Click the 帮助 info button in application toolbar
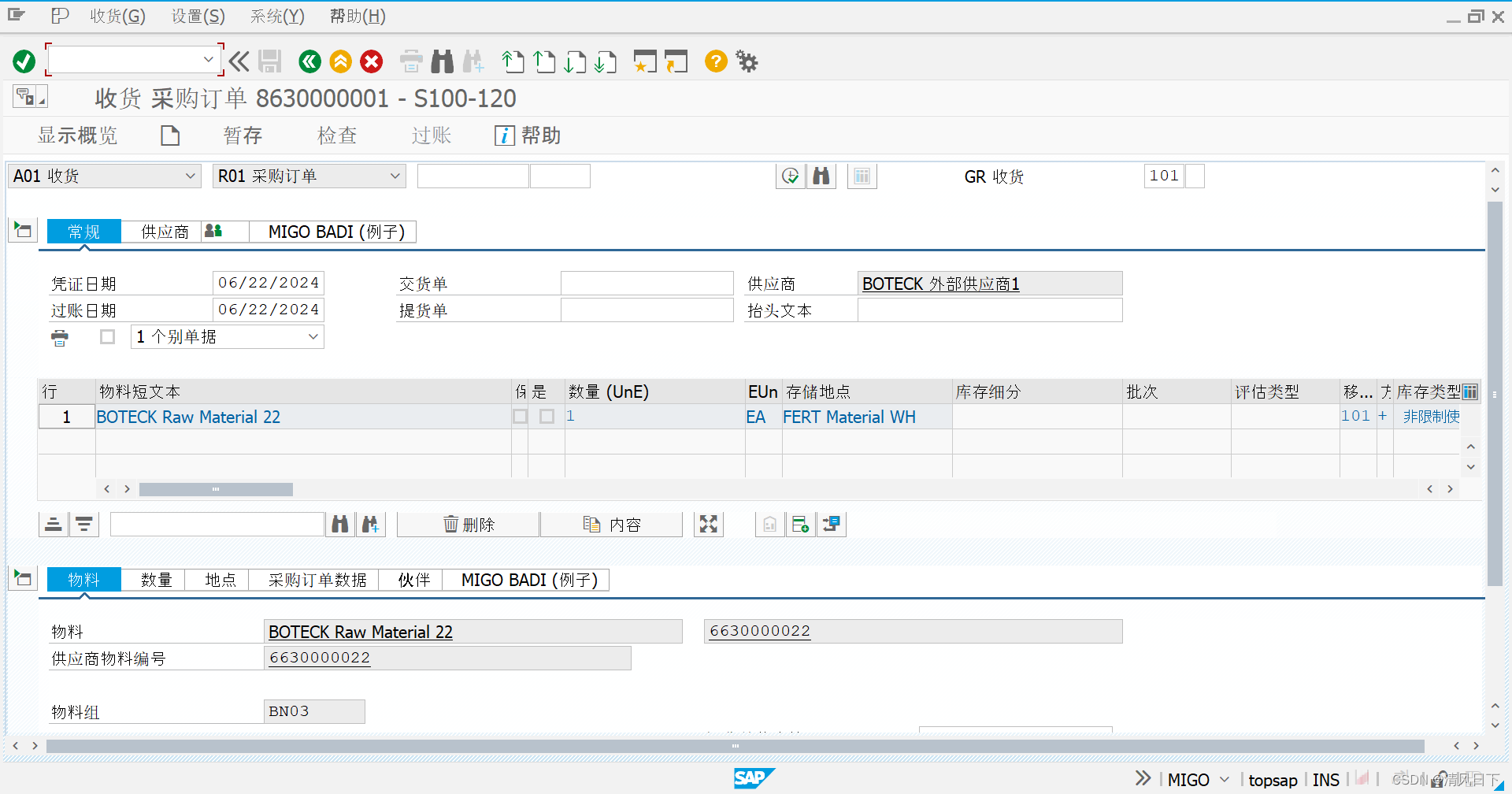Viewport: 1512px width, 794px height. (528, 135)
